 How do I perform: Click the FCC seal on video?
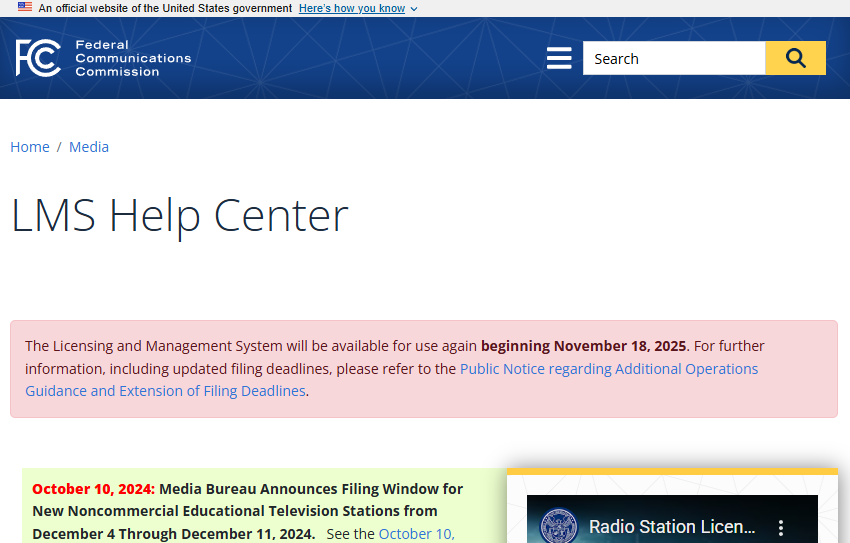(x=559, y=526)
